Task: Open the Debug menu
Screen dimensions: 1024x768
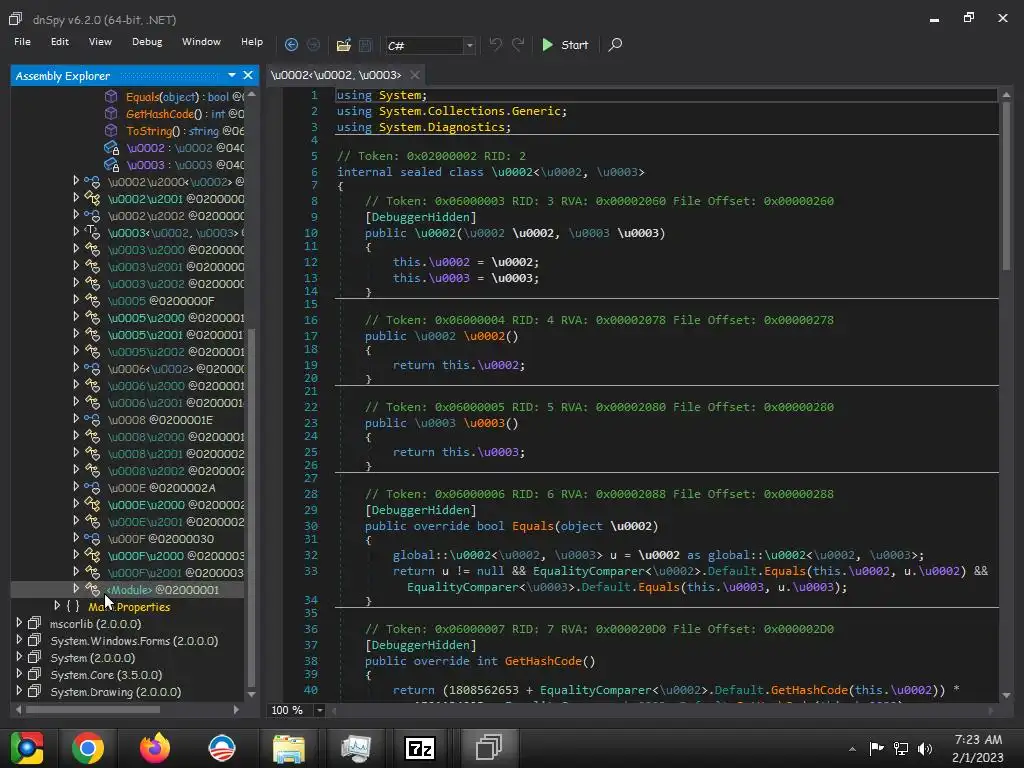Action: coord(146,42)
